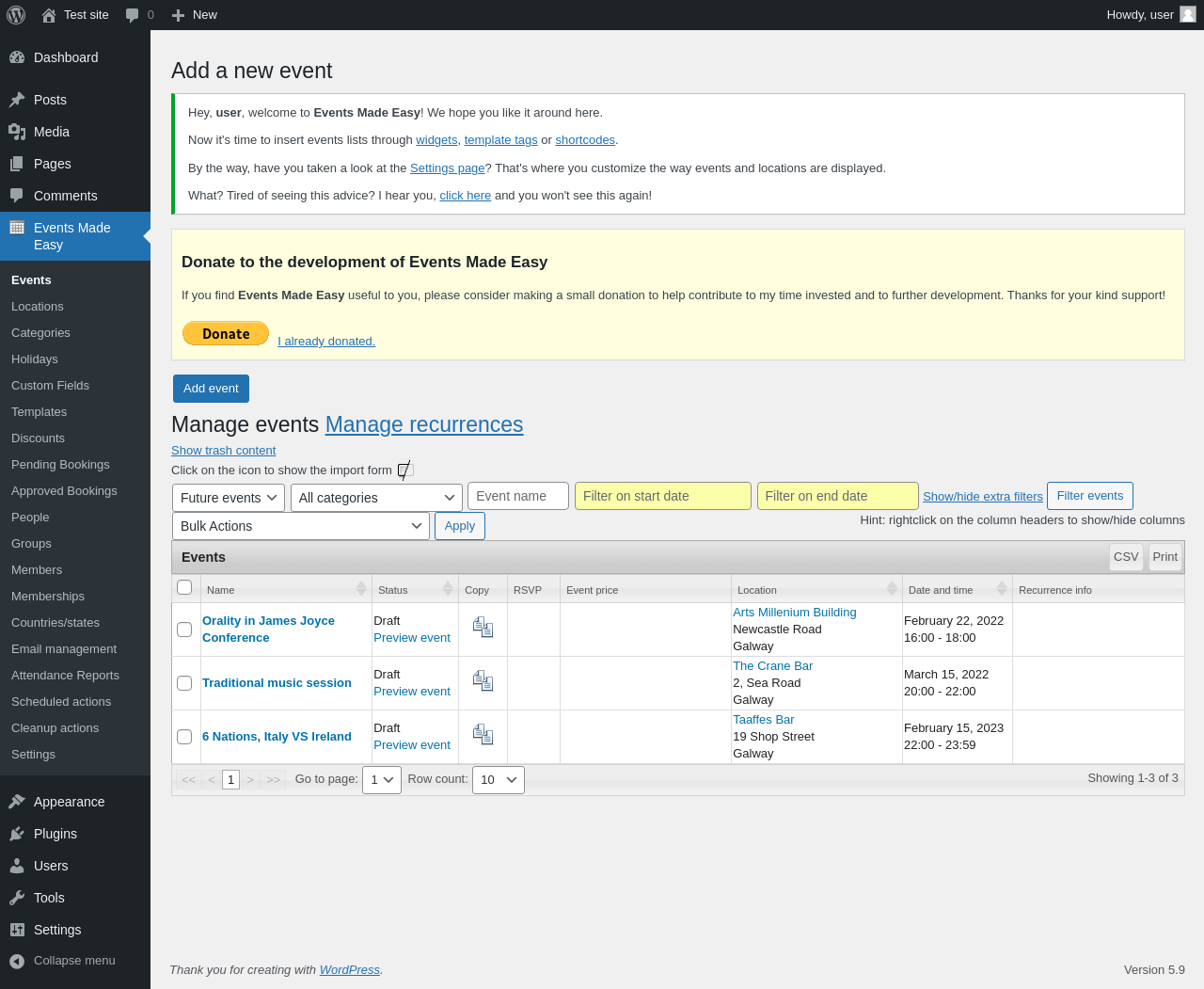Sort events by Status column arrows
Image resolution: width=1204 pixels, height=989 pixels.
(x=448, y=589)
